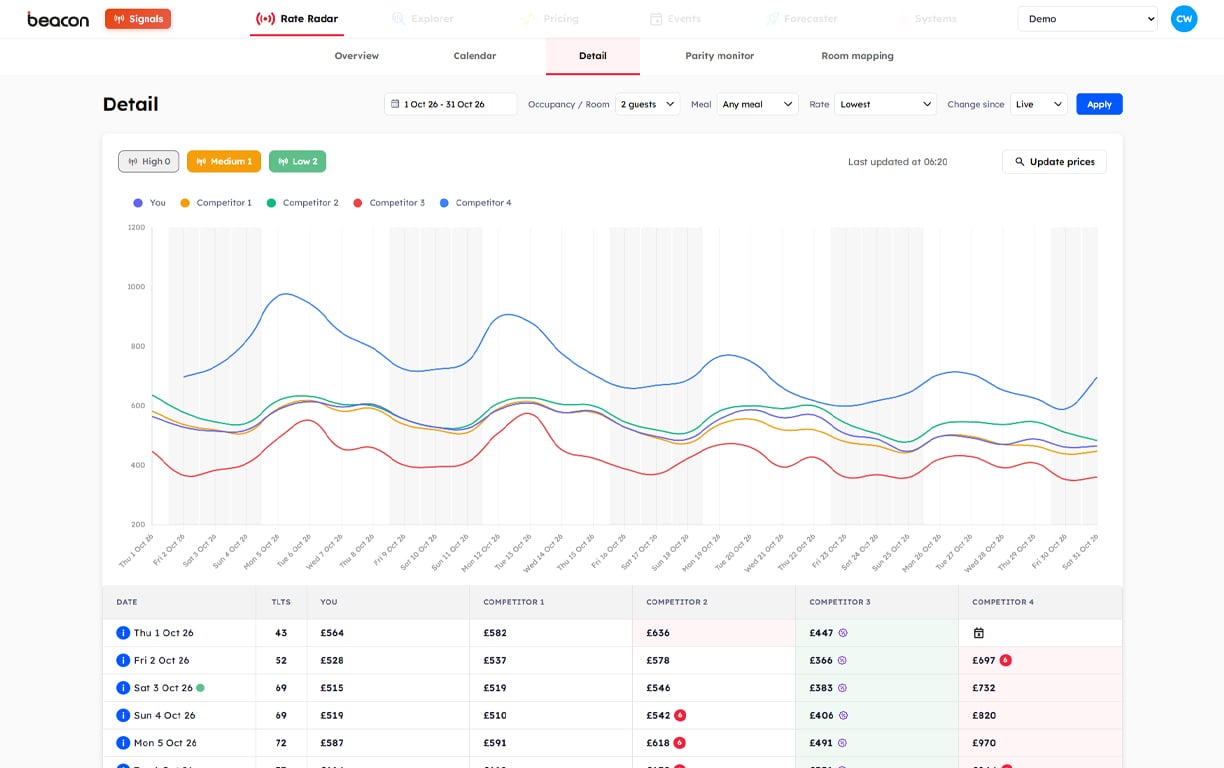The image size is (1224, 768).
Task: Click the info icon for Thu 1 Oct 26
Action: click(123, 633)
